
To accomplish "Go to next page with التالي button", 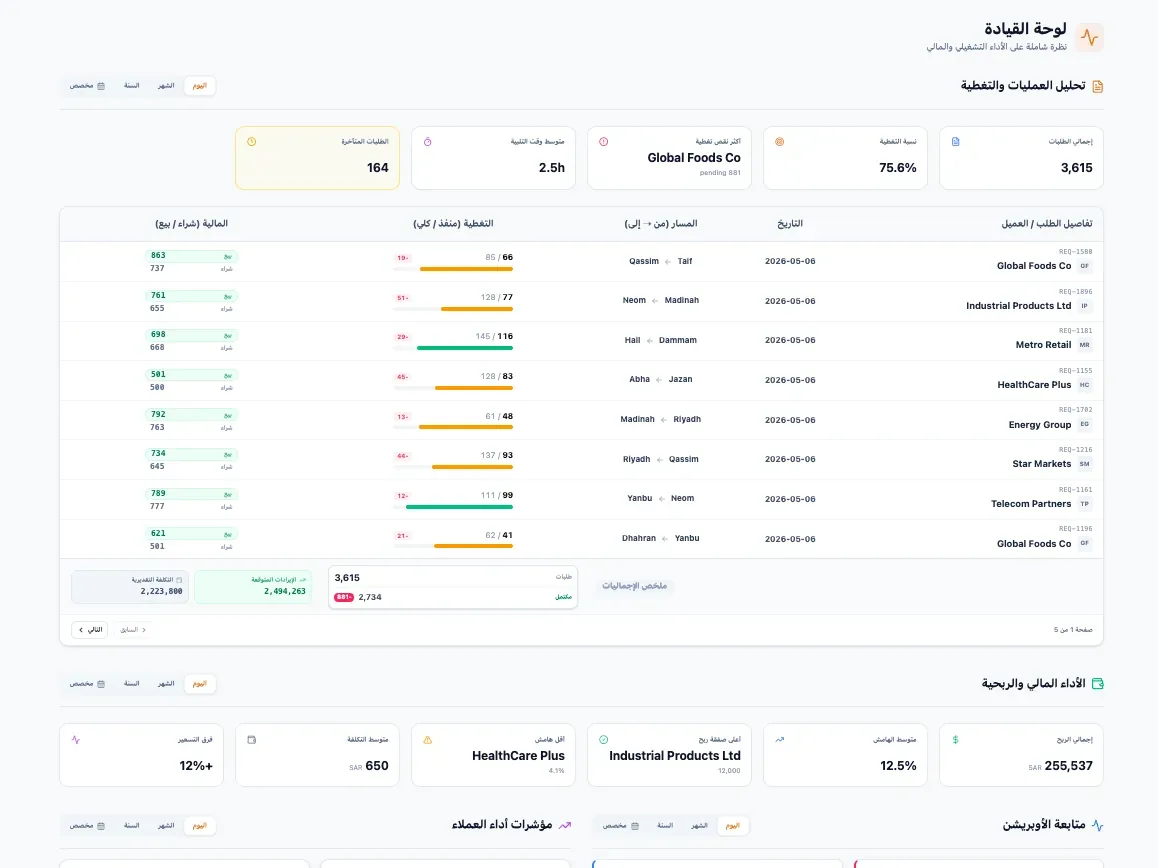I will [90, 630].
